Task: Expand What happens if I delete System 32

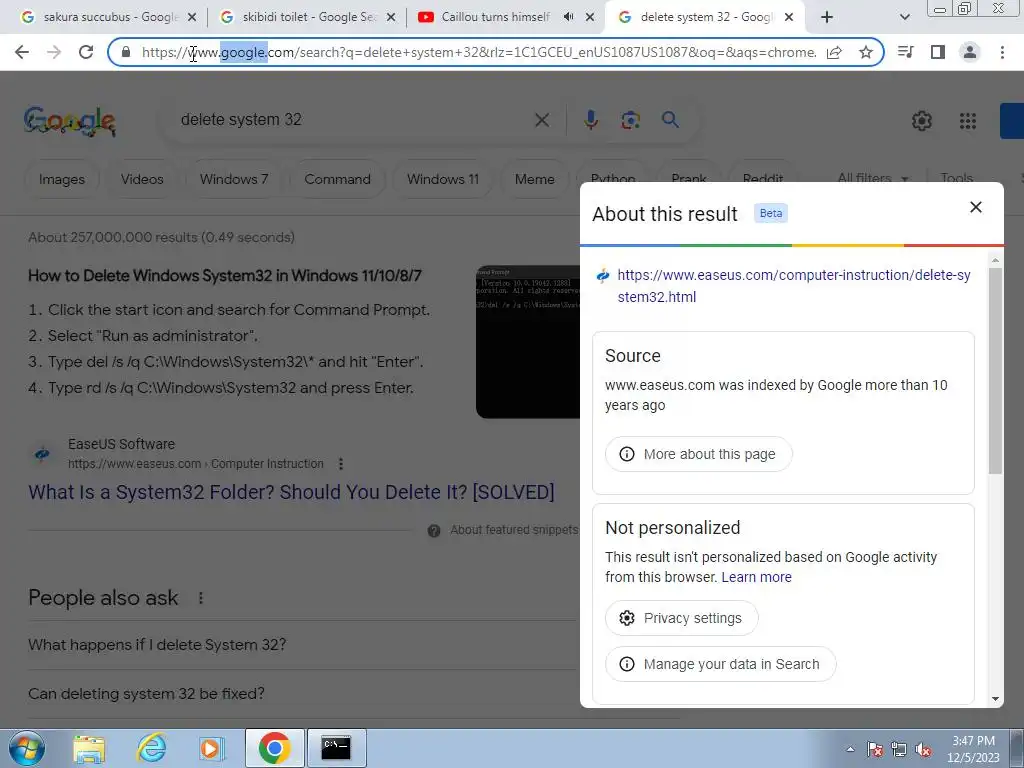Action: click(x=302, y=645)
